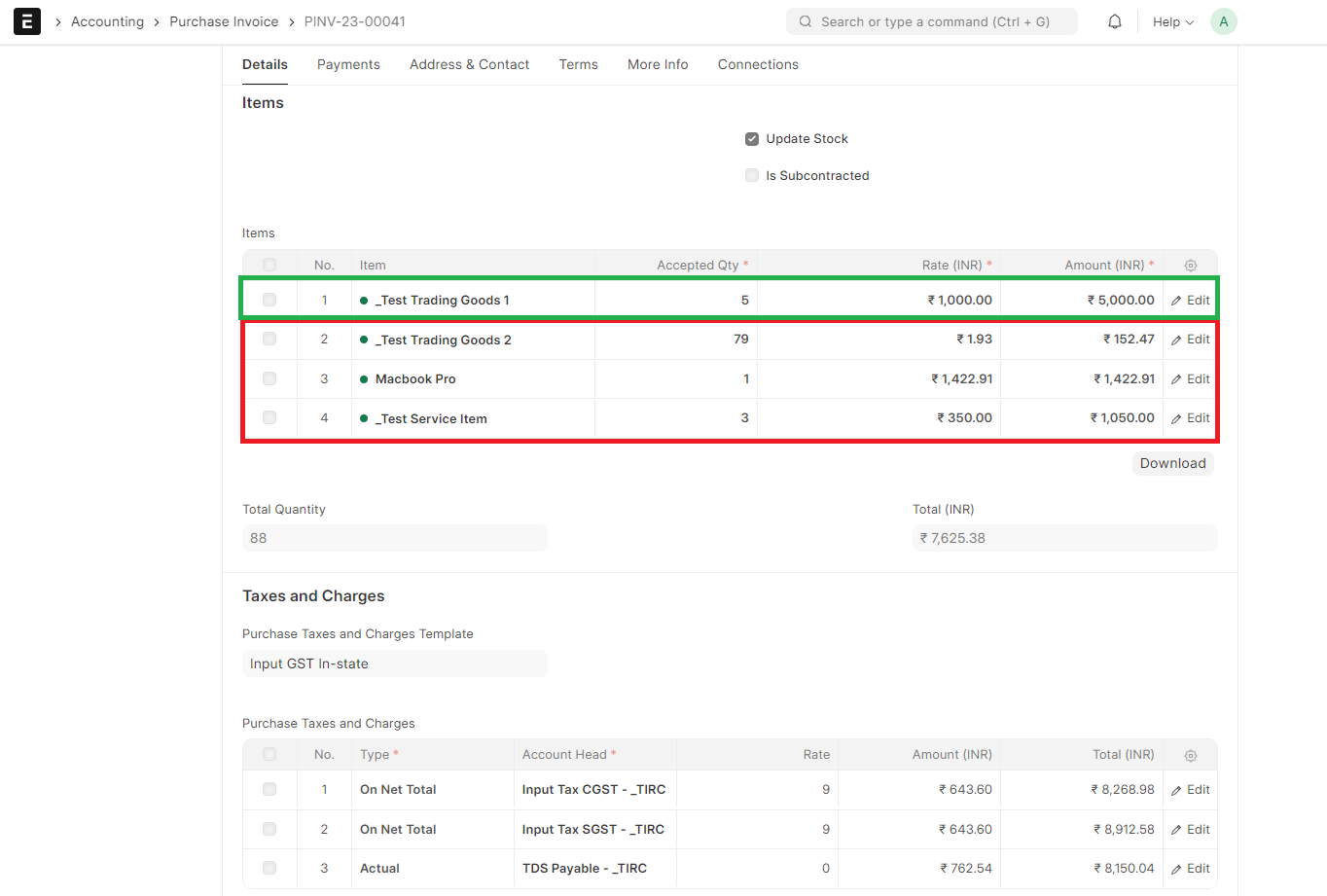
Task: Open the Terms tab
Action: coord(578,64)
